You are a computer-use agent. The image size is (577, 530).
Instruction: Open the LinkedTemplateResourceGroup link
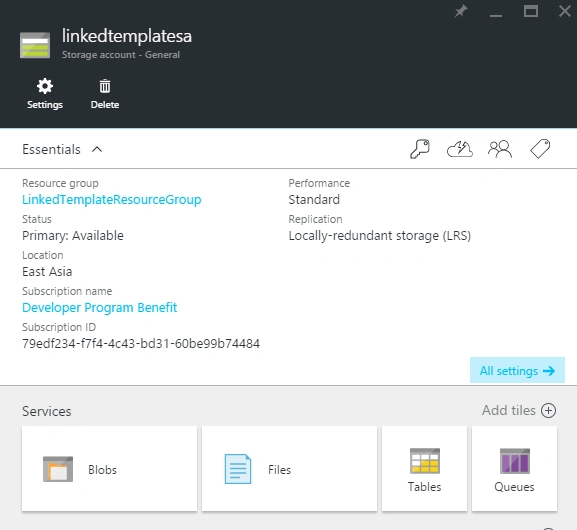[x=111, y=199]
